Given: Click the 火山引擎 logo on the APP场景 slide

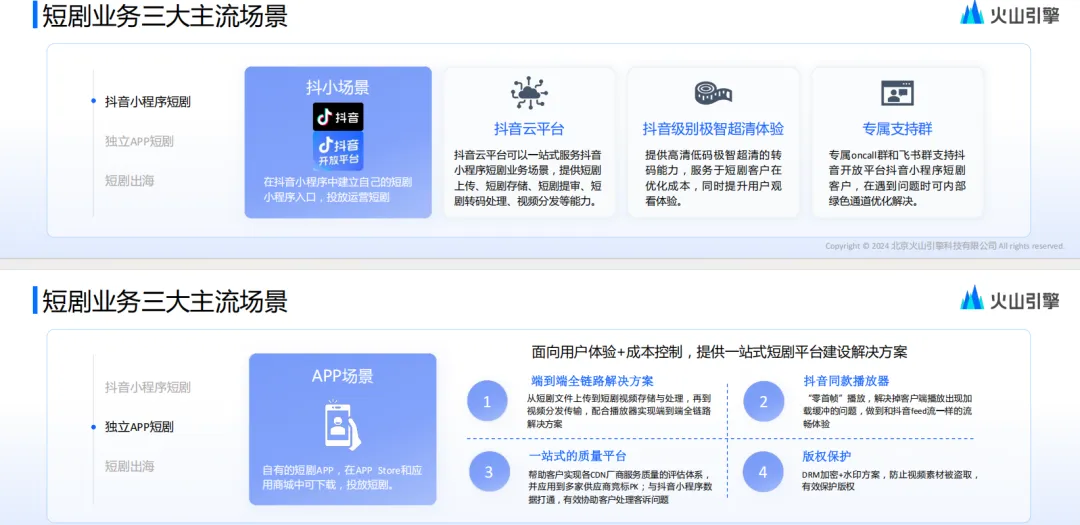Looking at the screenshot, I should [1010, 298].
